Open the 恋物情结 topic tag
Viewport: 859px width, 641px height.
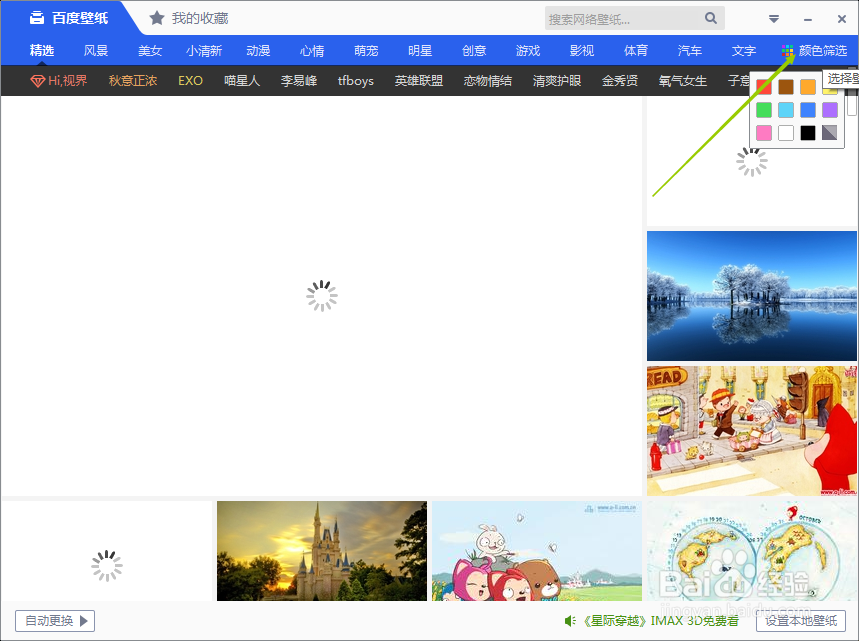(488, 81)
